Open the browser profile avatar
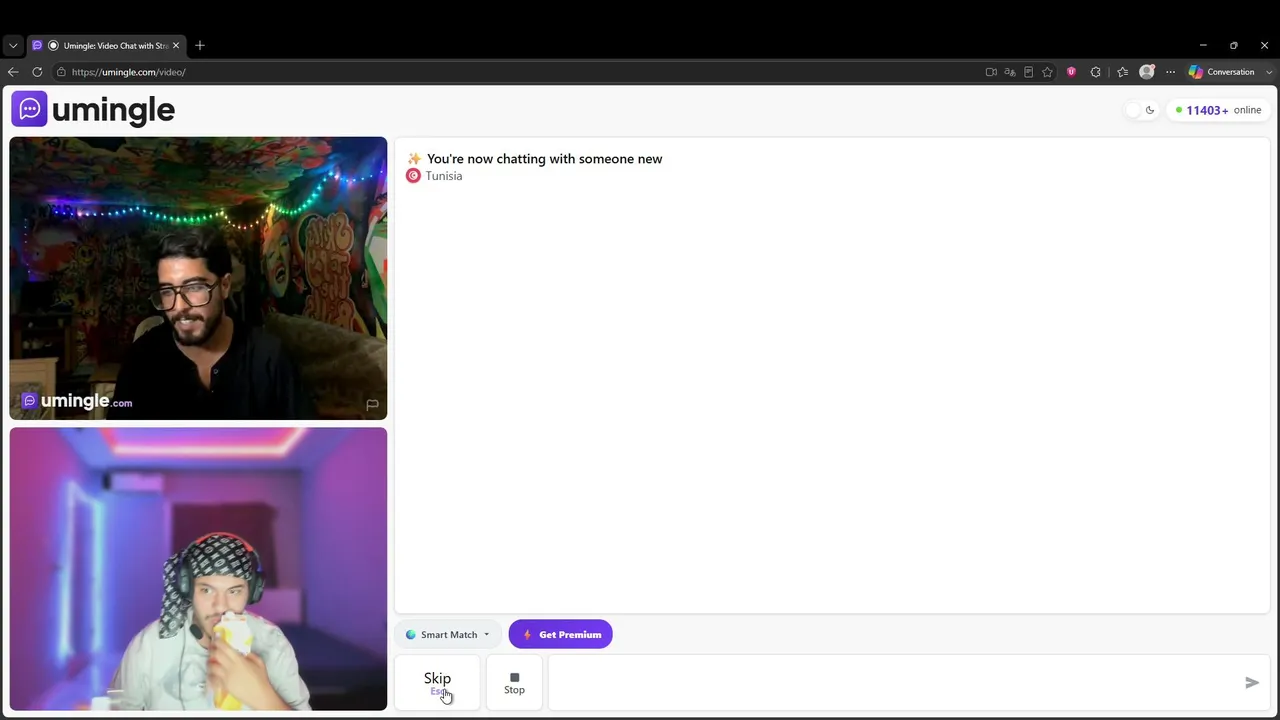The image size is (1280, 720). coord(1147,72)
